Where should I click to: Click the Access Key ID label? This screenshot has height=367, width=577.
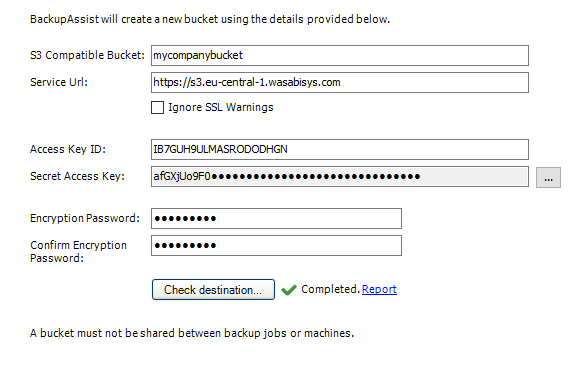[68, 149]
